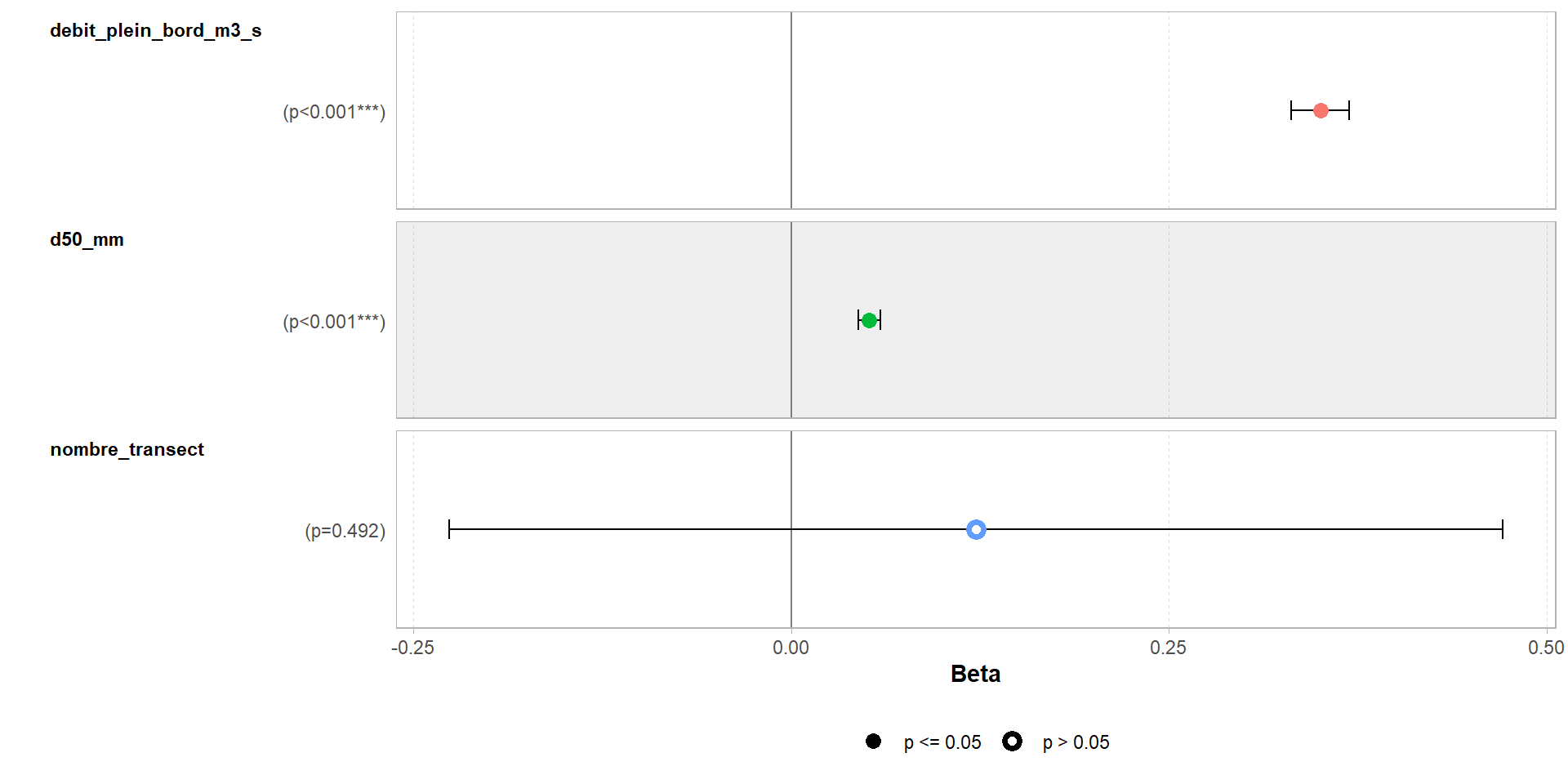1568x784 pixels.
Task: Click the hollow black legend circle
Action: 1012,742
